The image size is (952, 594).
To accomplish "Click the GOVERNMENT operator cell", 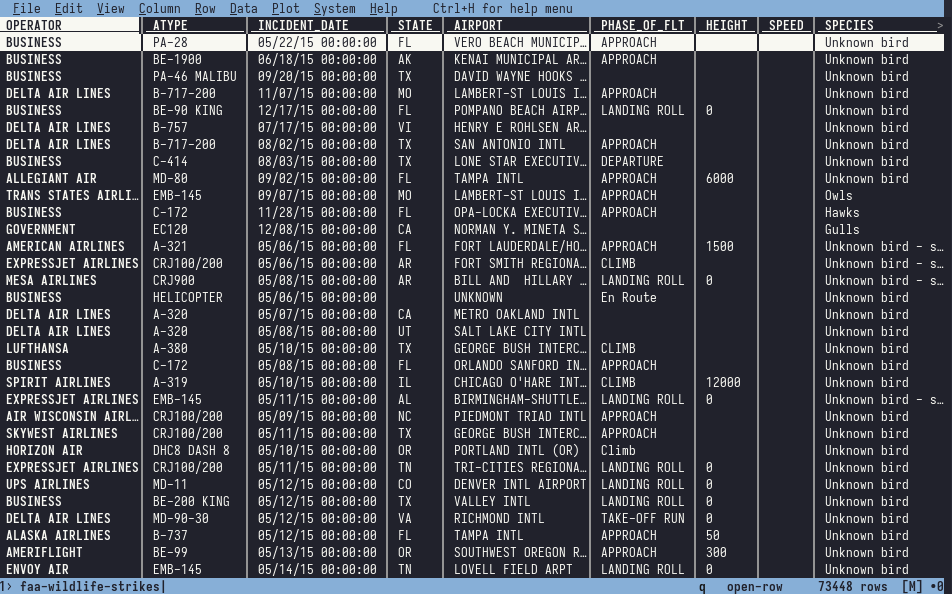I will pyautogui.click(x=41, y=230).
